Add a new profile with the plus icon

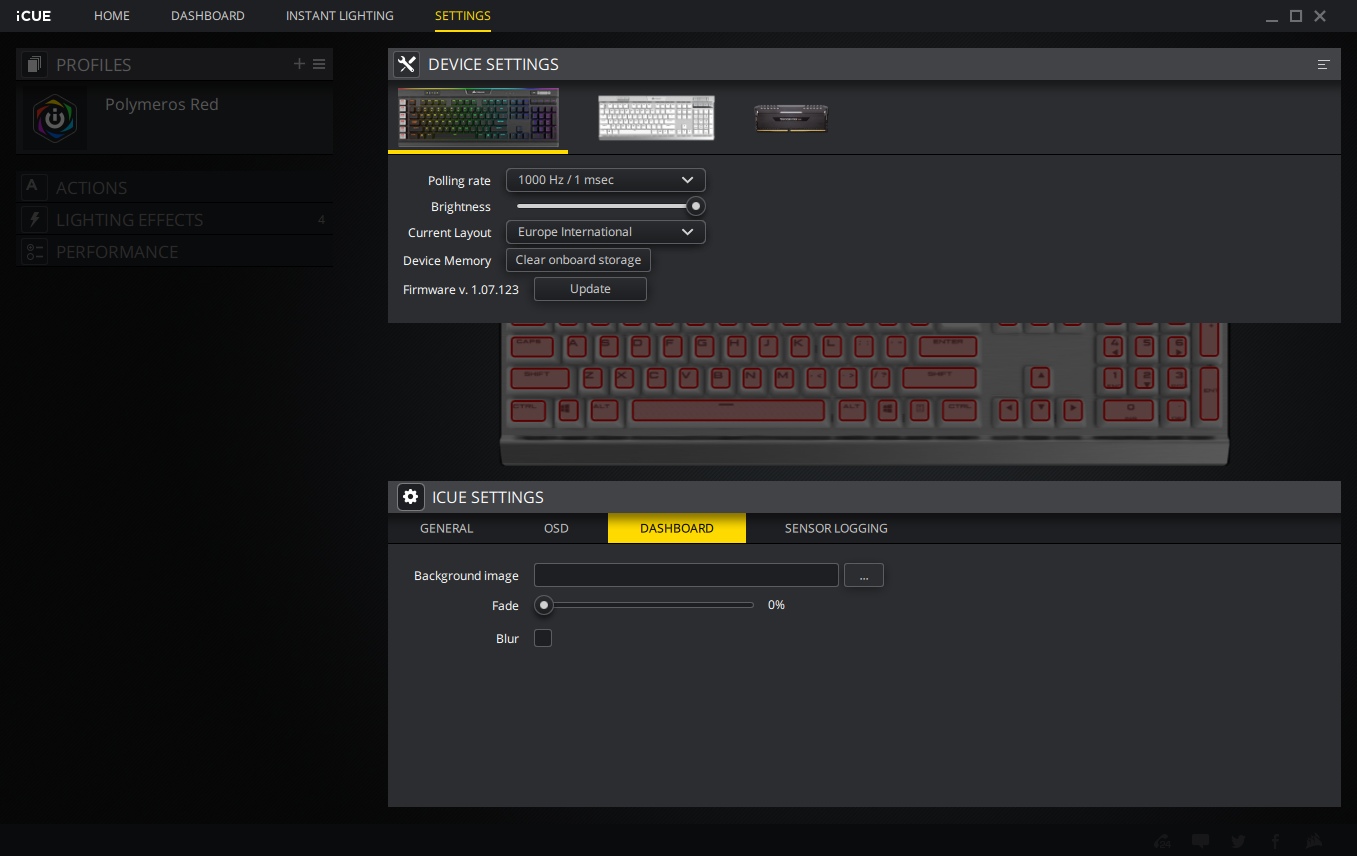pyautogui.click(x=299, y=64)
